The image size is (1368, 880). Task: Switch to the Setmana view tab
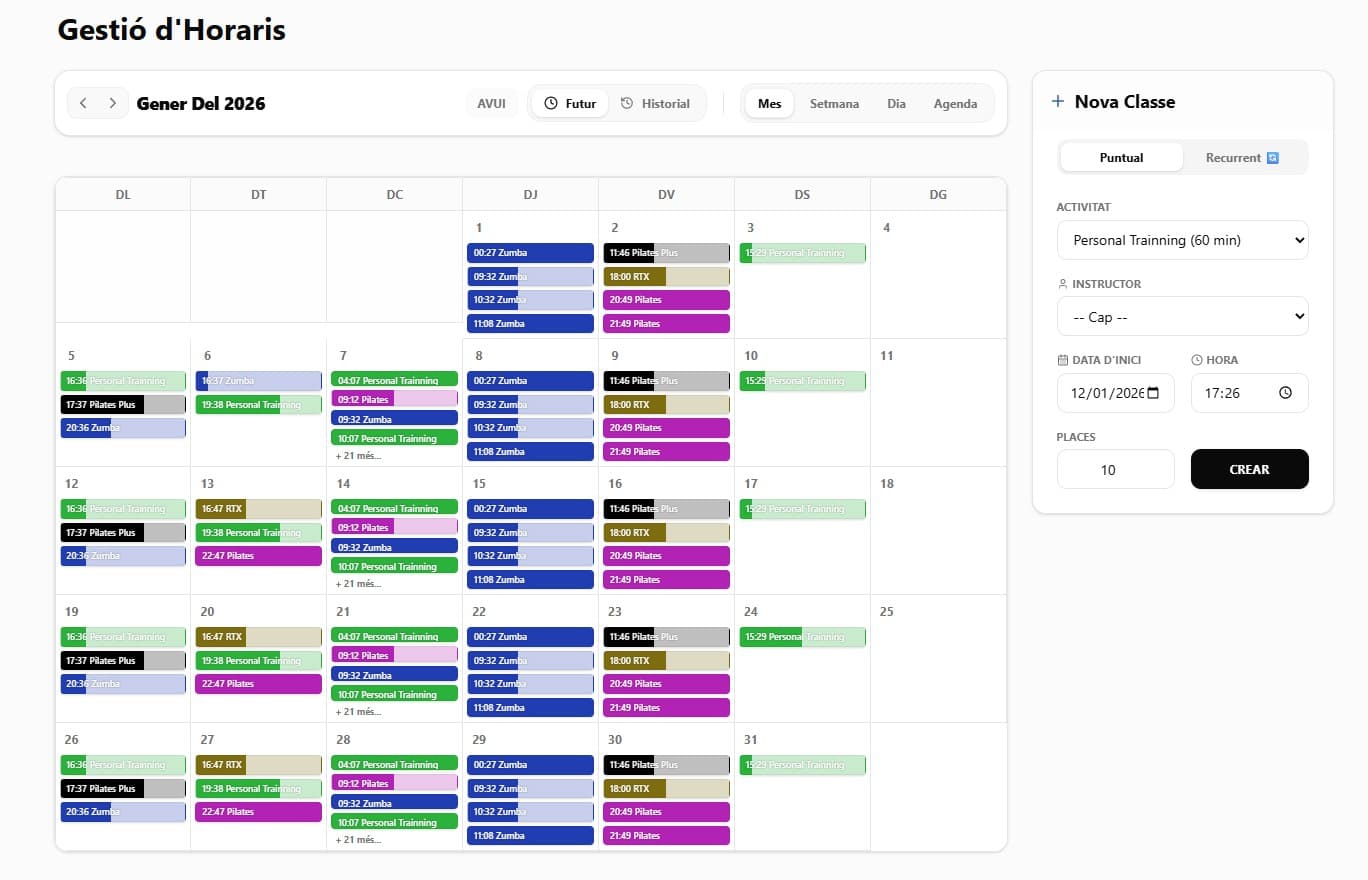click(x=833, y=103)
